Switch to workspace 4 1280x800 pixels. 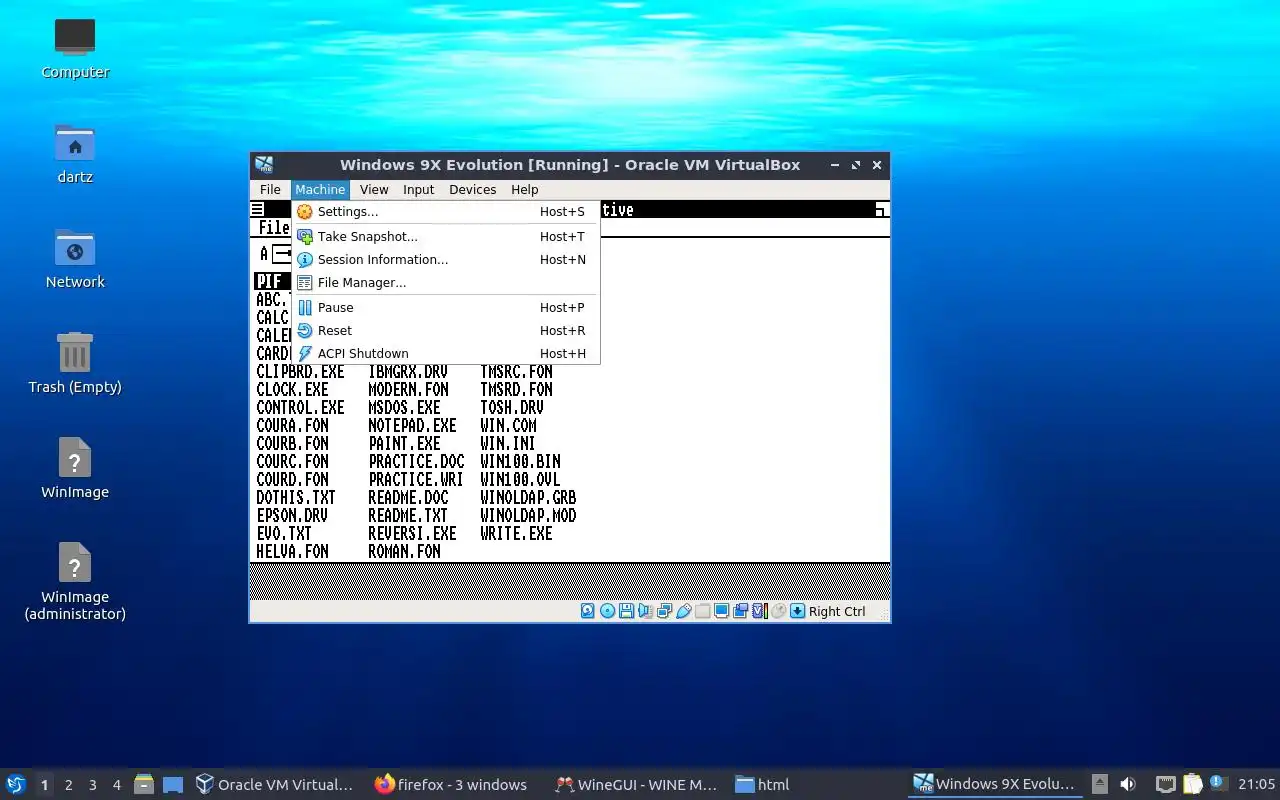click(116, 785)
